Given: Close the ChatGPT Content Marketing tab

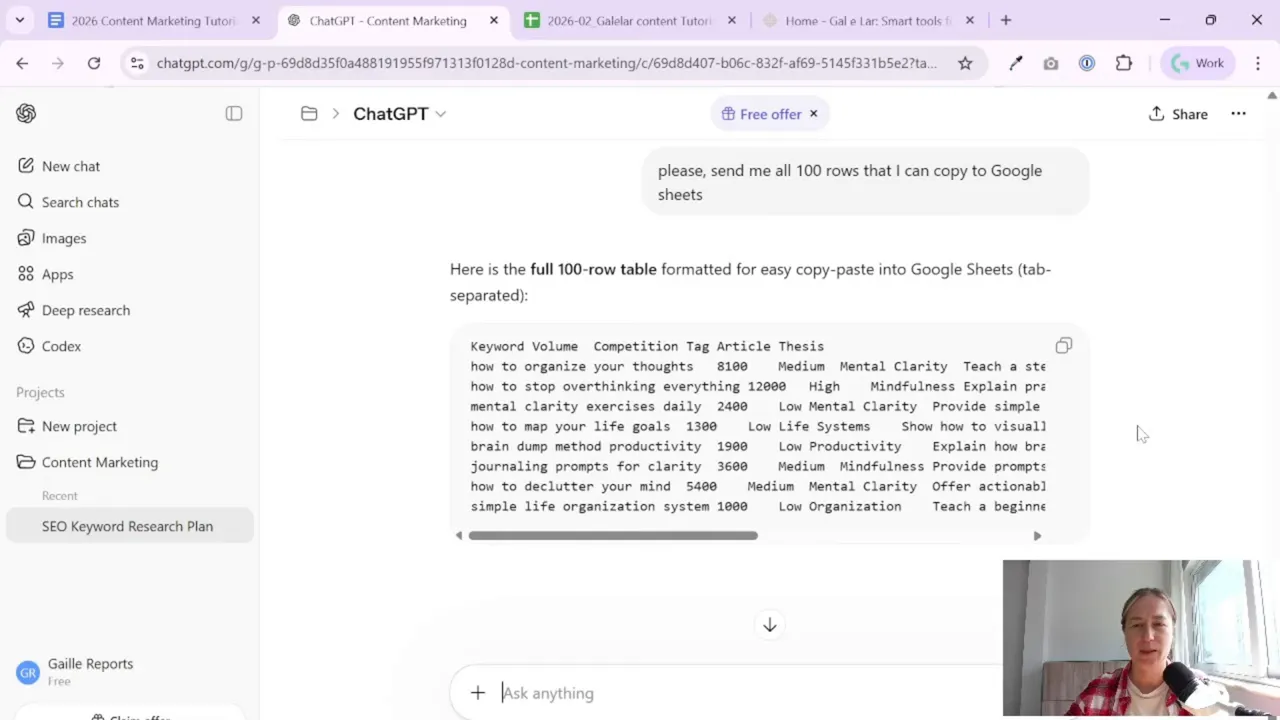Looking at the screenshot, I should (493, 20).
